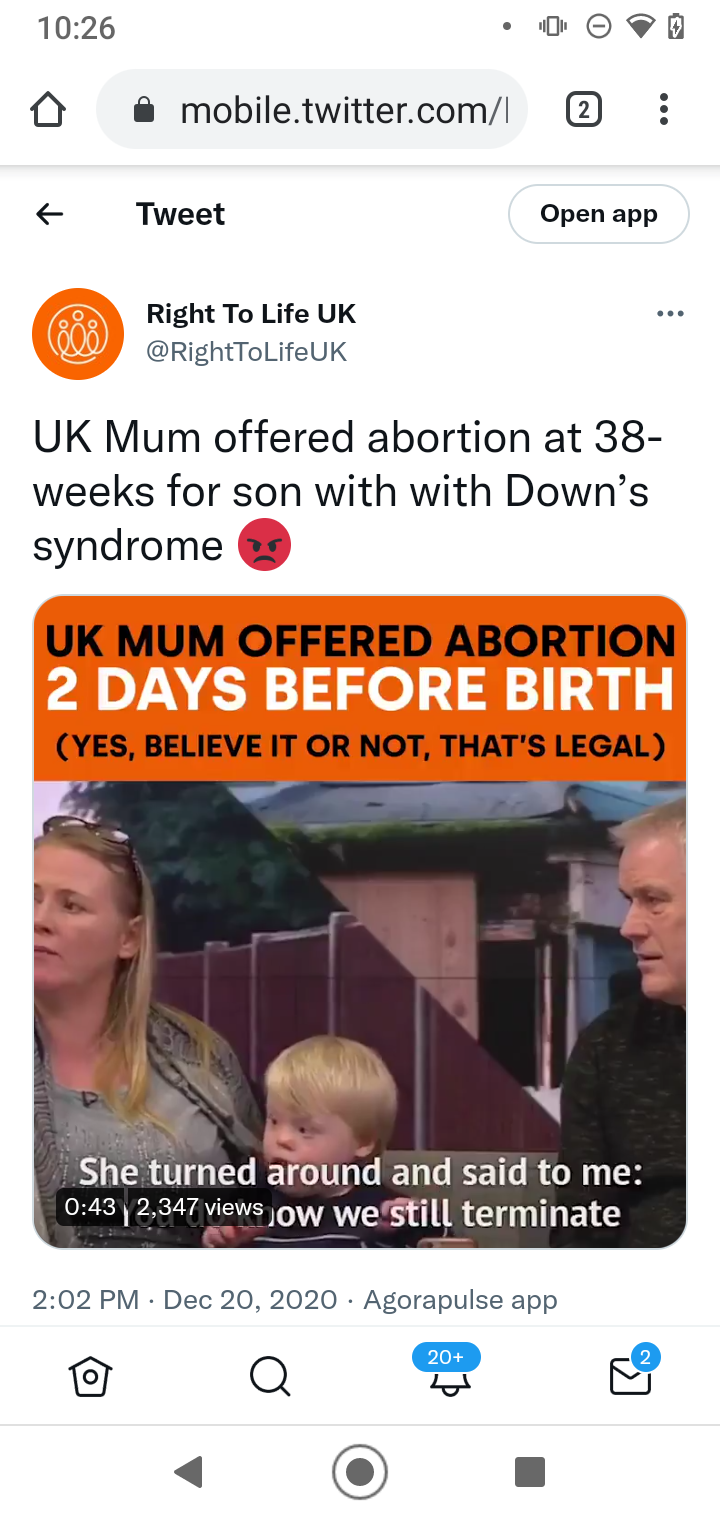Expand the tweet's more options menu

(670, 314)
